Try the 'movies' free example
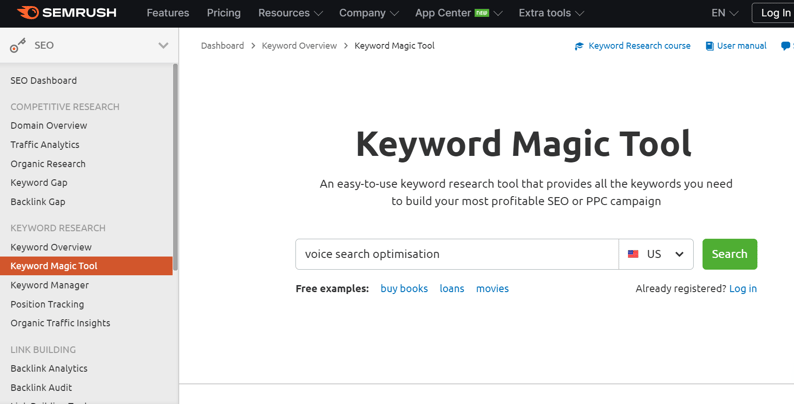Image resolution: width=794 pixels, height=404 pixels. [492, 289]
